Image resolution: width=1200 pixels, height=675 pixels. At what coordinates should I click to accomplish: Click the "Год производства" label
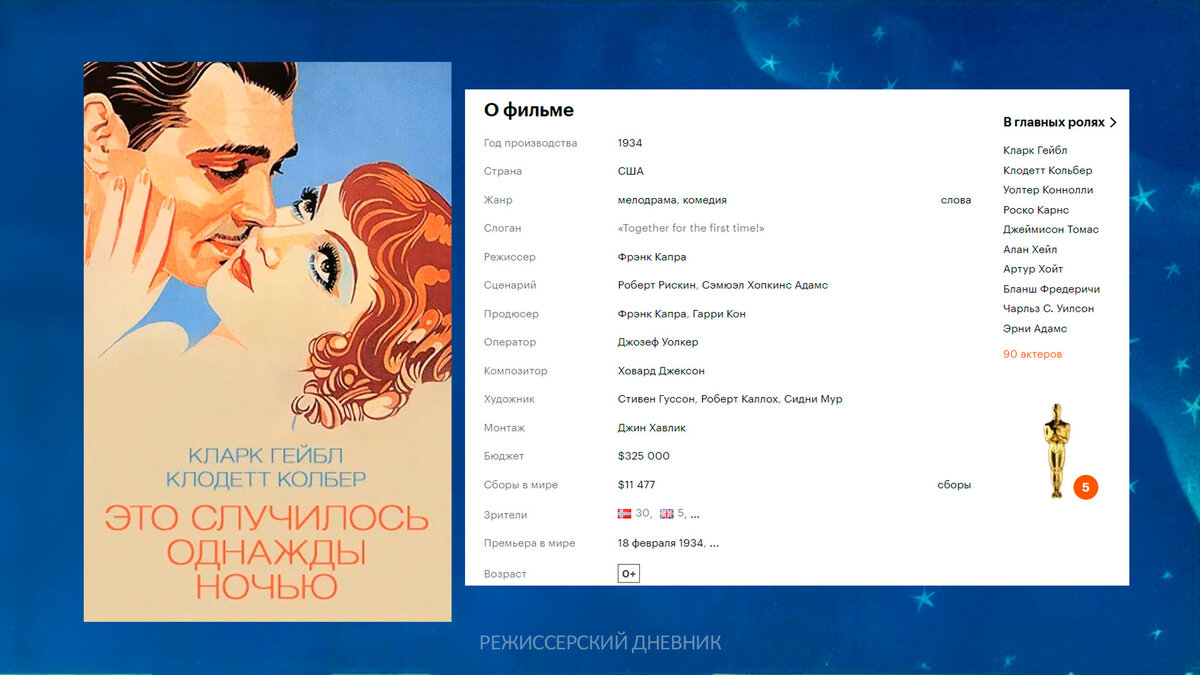(x=531, y=143)
